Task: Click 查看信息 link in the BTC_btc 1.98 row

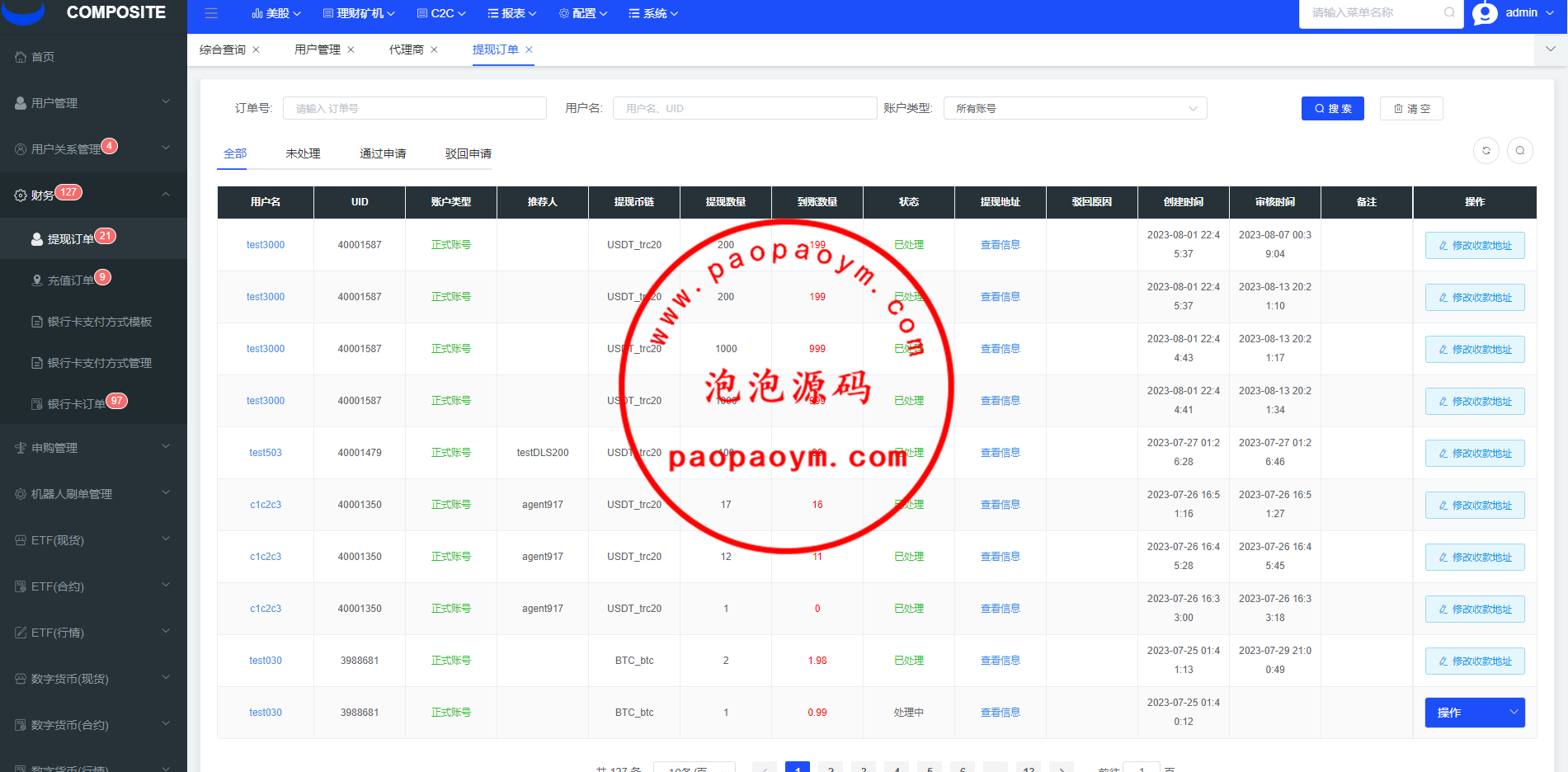Action: coord(1000,661)
